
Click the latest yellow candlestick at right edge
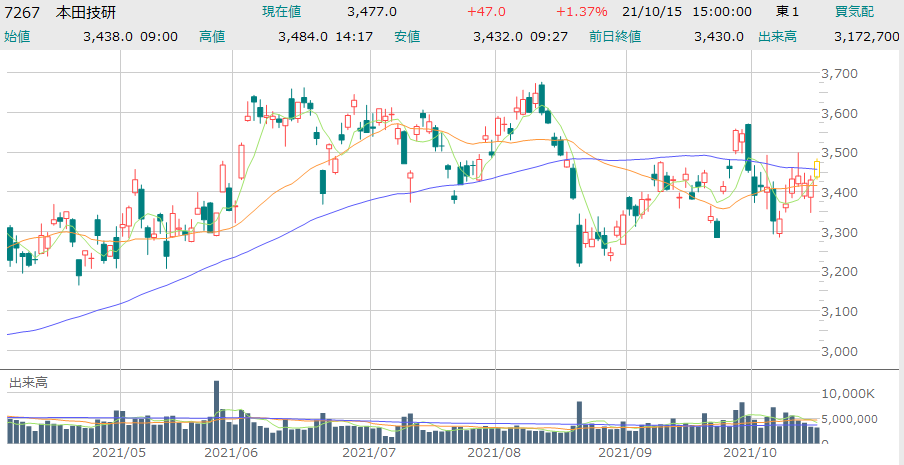[817, 169]
